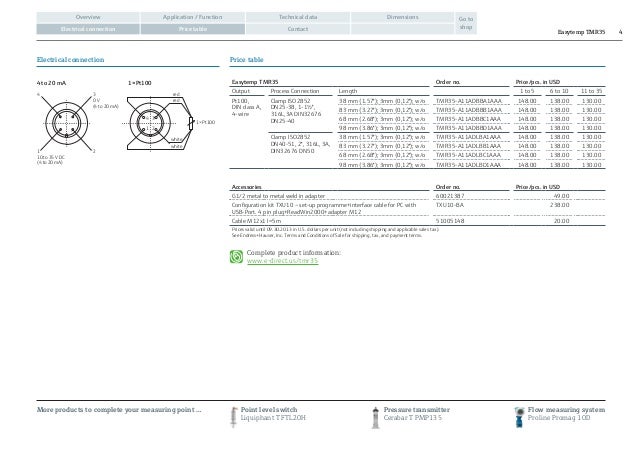This screenshot has height=452, width=638.
Task: Select order number TMR35-A11ADBBB1AAA
Action: (x=468, y=110)
